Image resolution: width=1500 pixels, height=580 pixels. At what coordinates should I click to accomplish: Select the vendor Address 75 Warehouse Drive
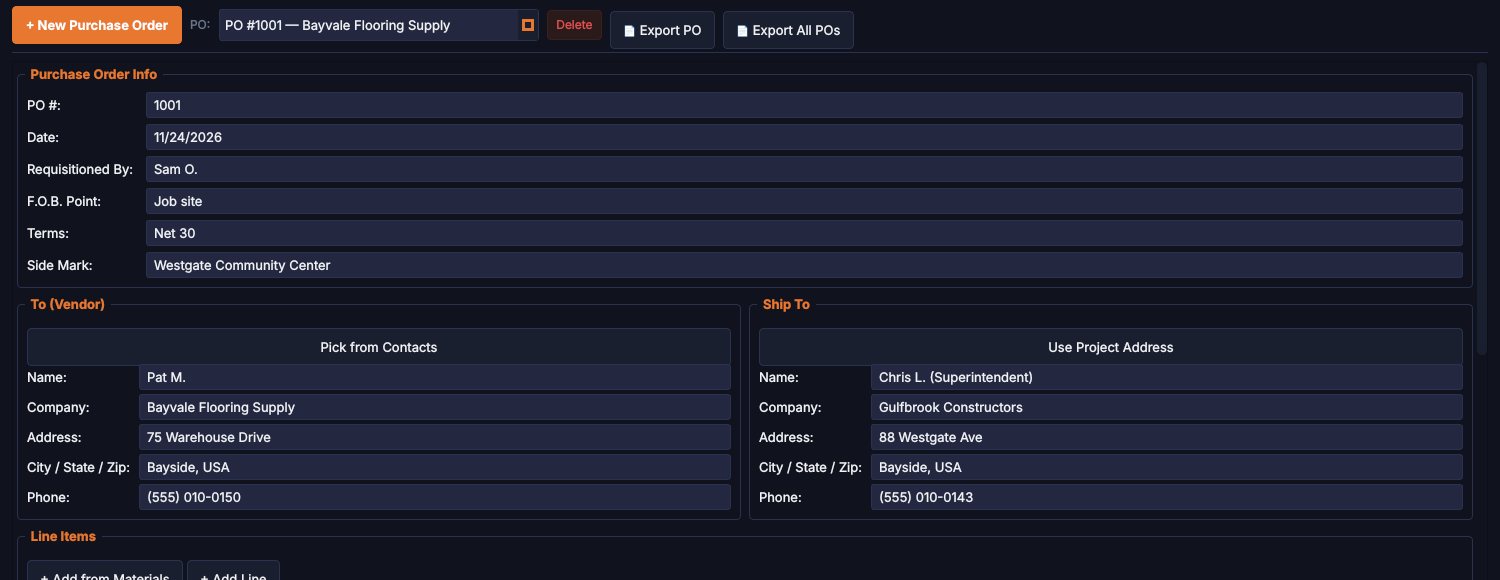435,437
